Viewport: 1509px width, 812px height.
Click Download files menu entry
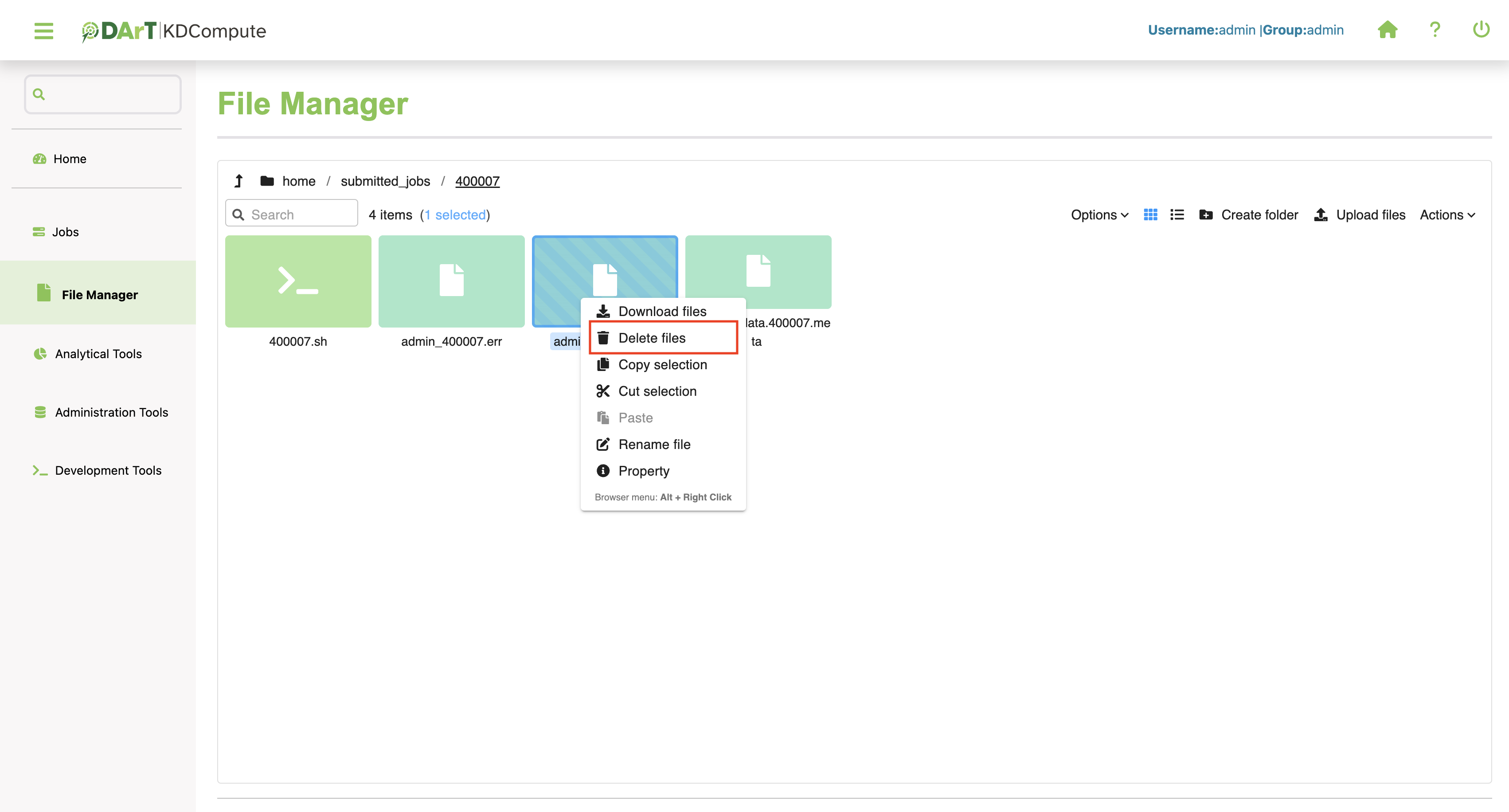point(662,312)
